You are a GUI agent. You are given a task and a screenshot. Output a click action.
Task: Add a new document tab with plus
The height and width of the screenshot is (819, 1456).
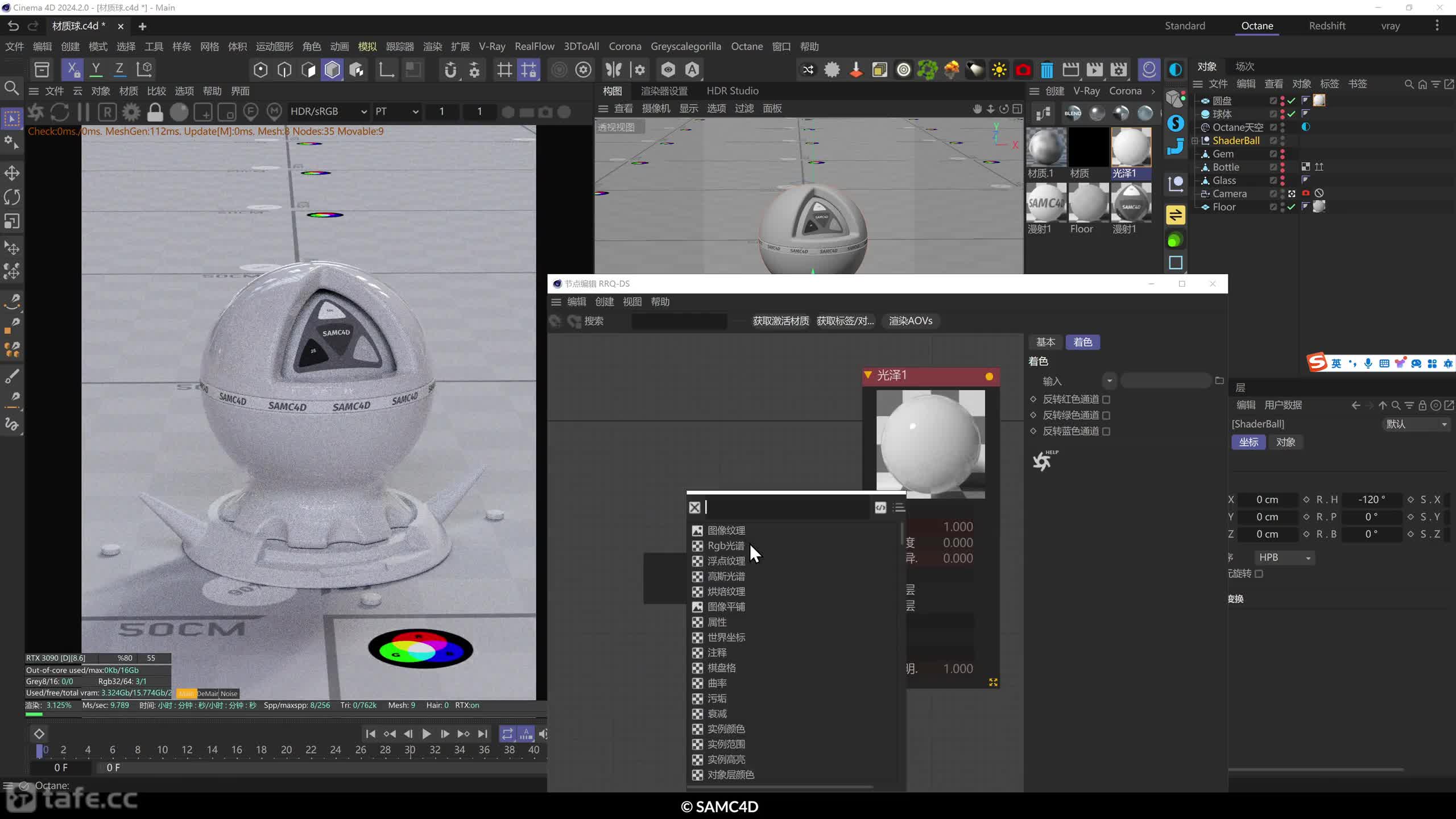tap(142, 26)
